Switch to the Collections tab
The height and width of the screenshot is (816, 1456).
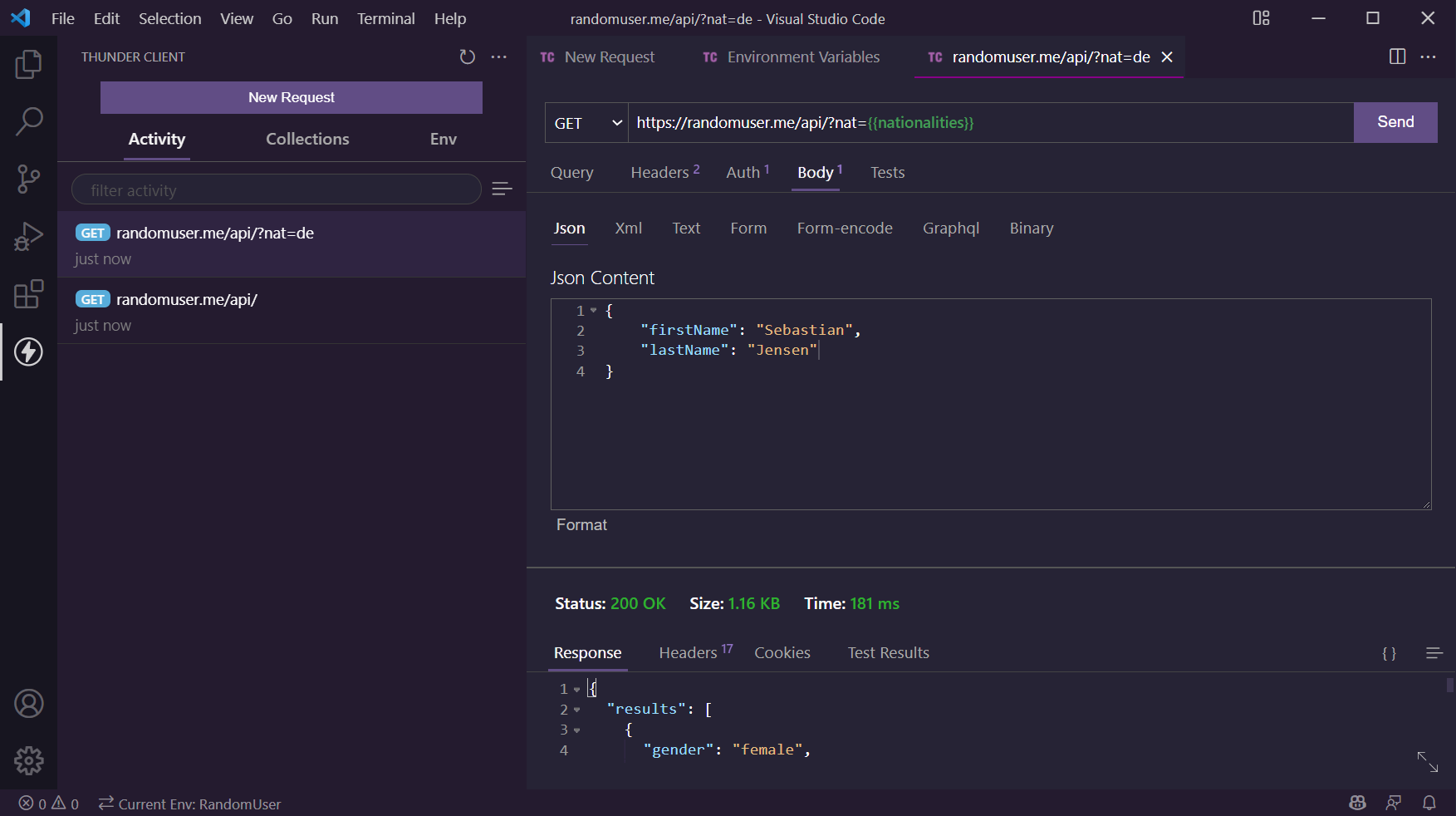tap(307, 139)
